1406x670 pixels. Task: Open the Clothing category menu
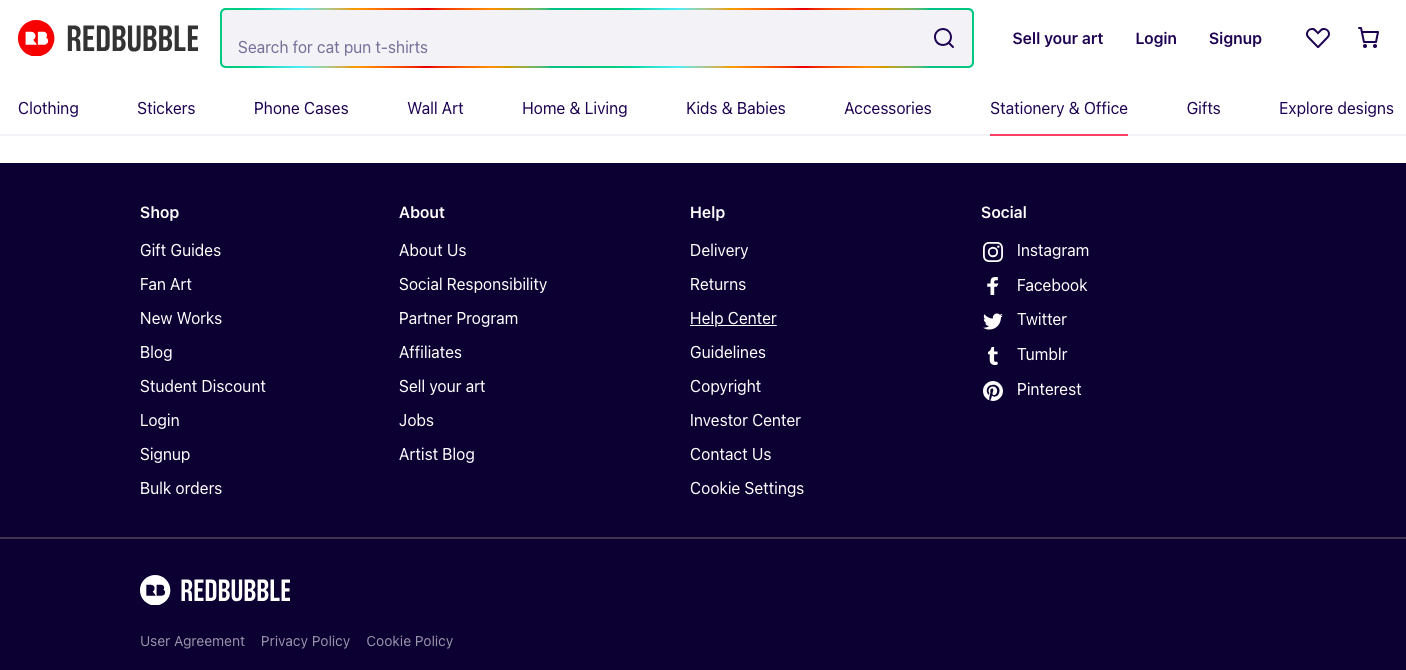tap(48, 108)
